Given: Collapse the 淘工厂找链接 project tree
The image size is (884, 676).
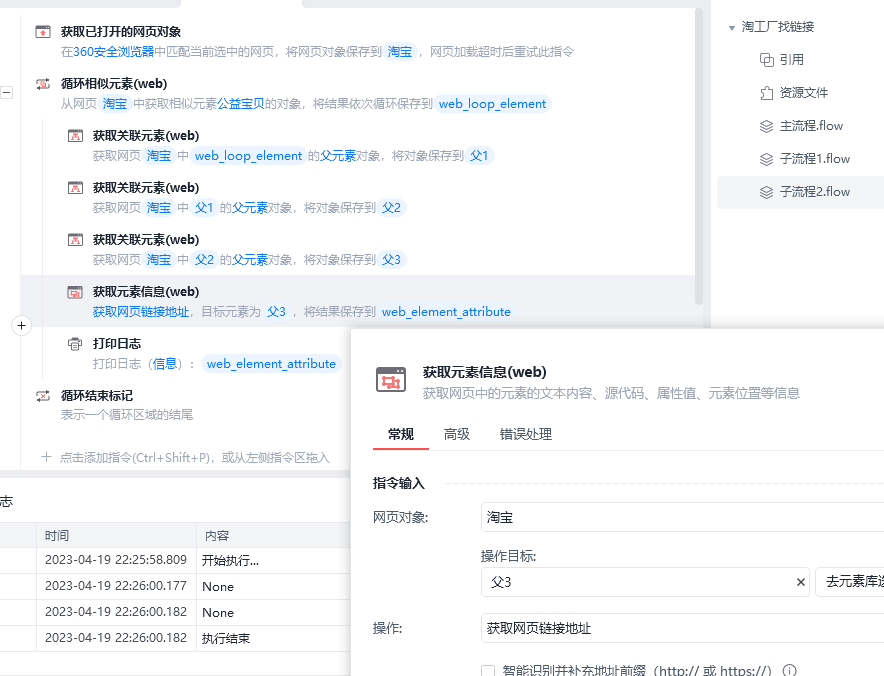Looking at the screenshot, I should pyautogui.click(x=732, y=27).
